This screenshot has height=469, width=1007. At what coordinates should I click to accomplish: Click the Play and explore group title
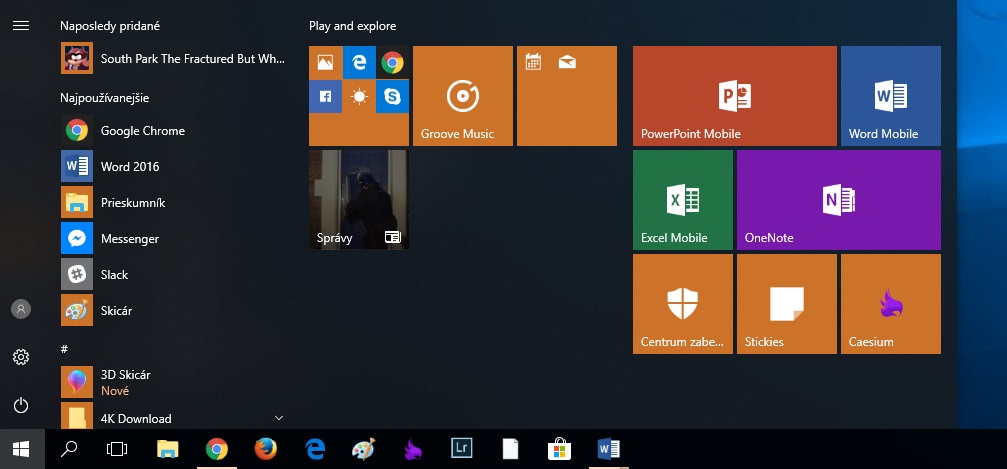click(x=353, y=26)
